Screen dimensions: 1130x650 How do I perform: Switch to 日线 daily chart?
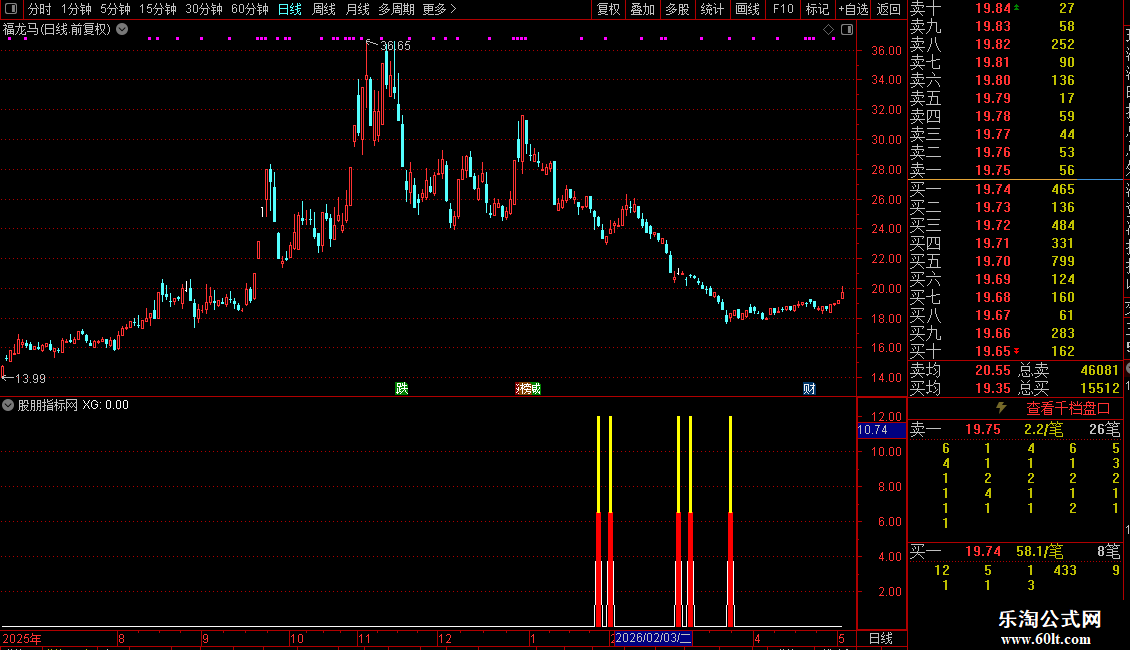coord(290,9)
